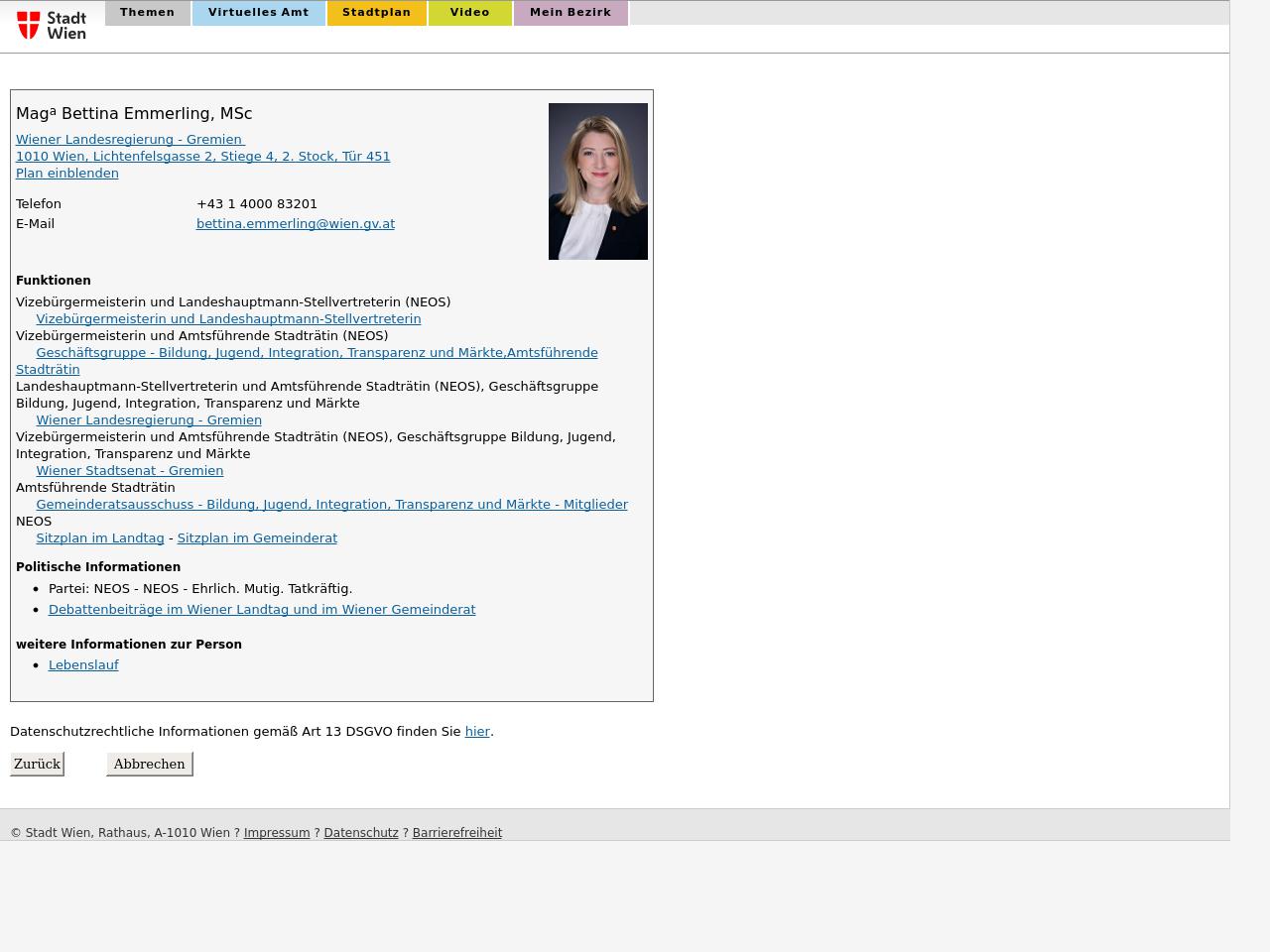The height and width of the screenshot is (952, 1270).
Task: View Sitzplan im Landtag
Action: tap(99, 538)
